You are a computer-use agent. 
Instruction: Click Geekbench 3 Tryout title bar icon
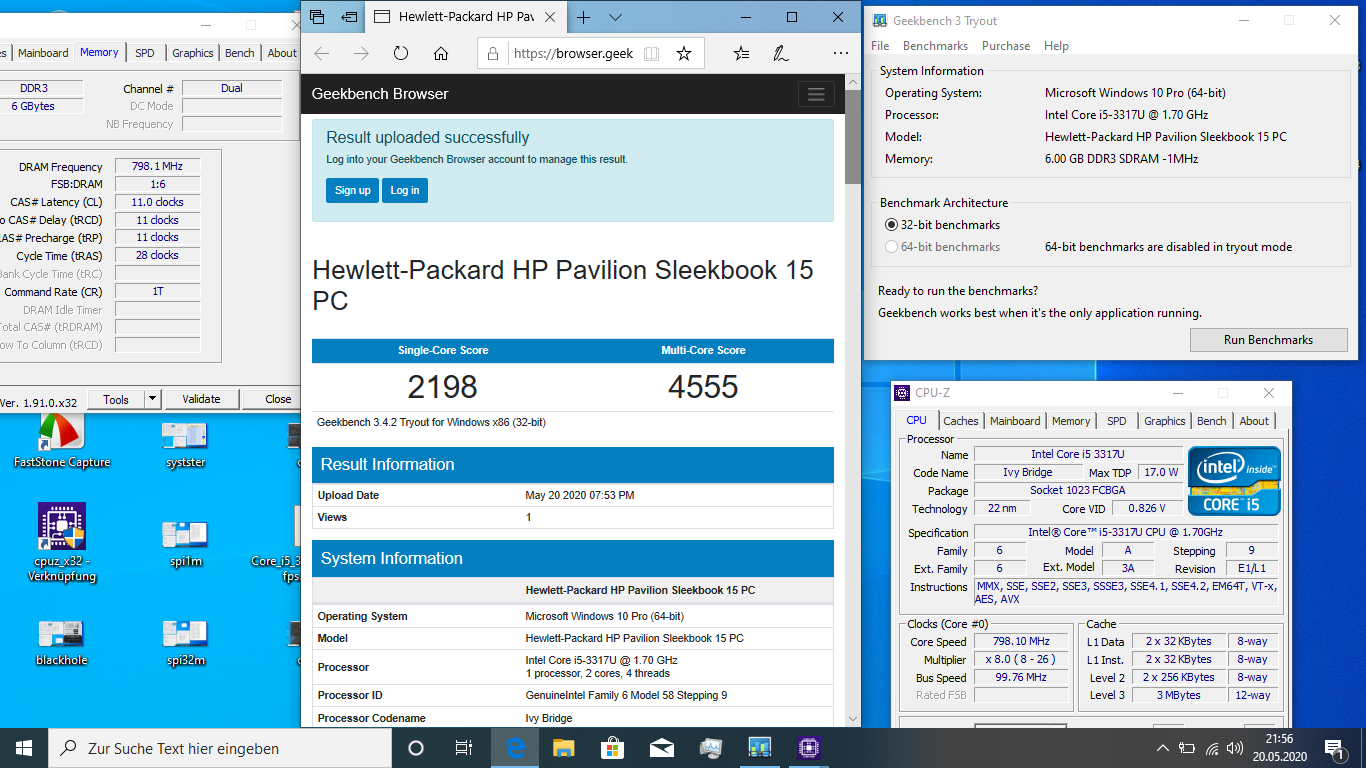879,20
